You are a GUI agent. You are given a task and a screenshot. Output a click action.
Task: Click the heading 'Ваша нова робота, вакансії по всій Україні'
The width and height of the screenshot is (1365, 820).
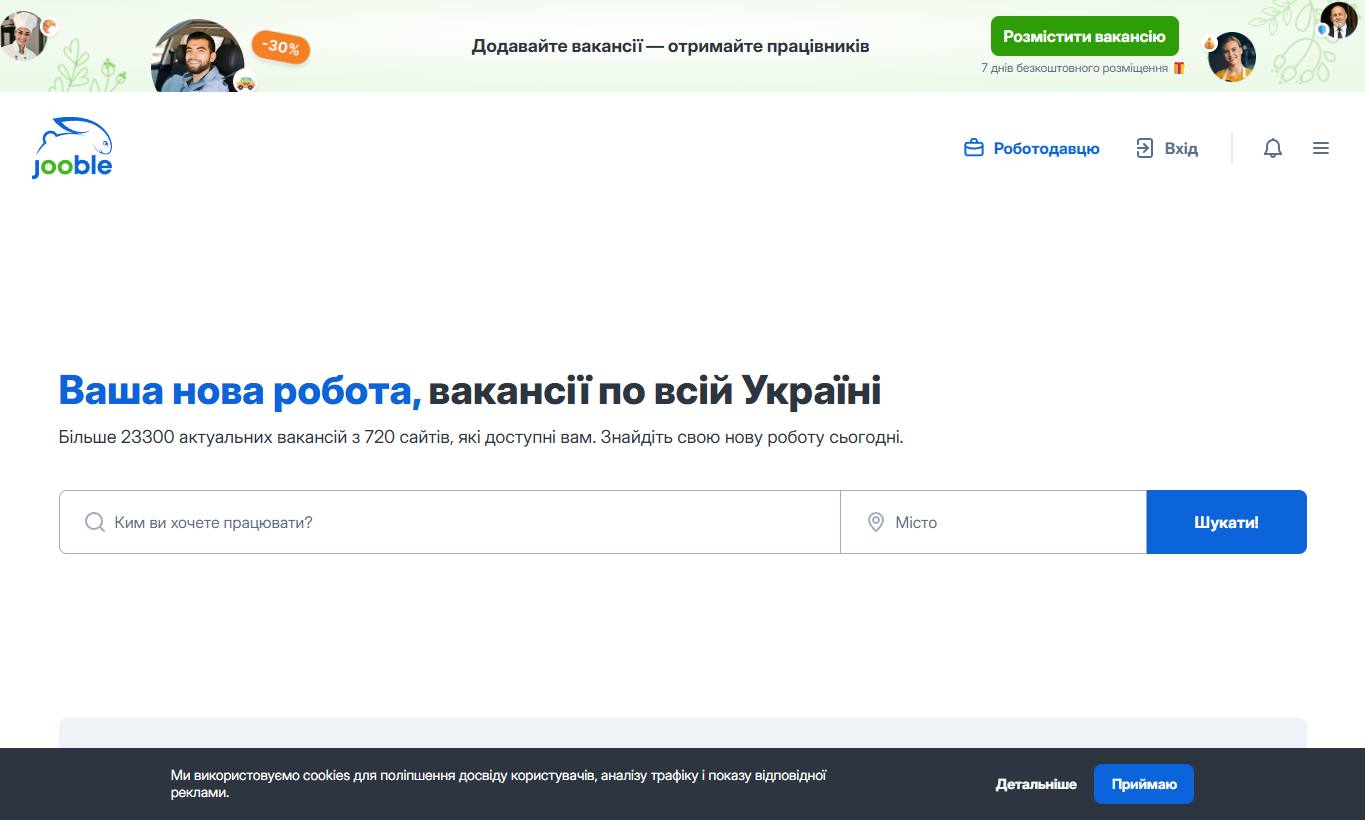pos(470,391)
